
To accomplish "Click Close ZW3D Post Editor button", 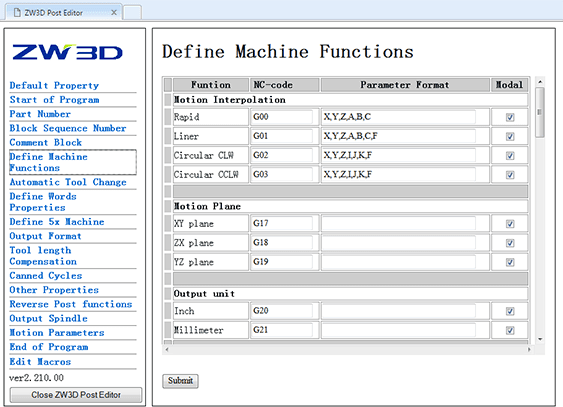I will point(76,395).
